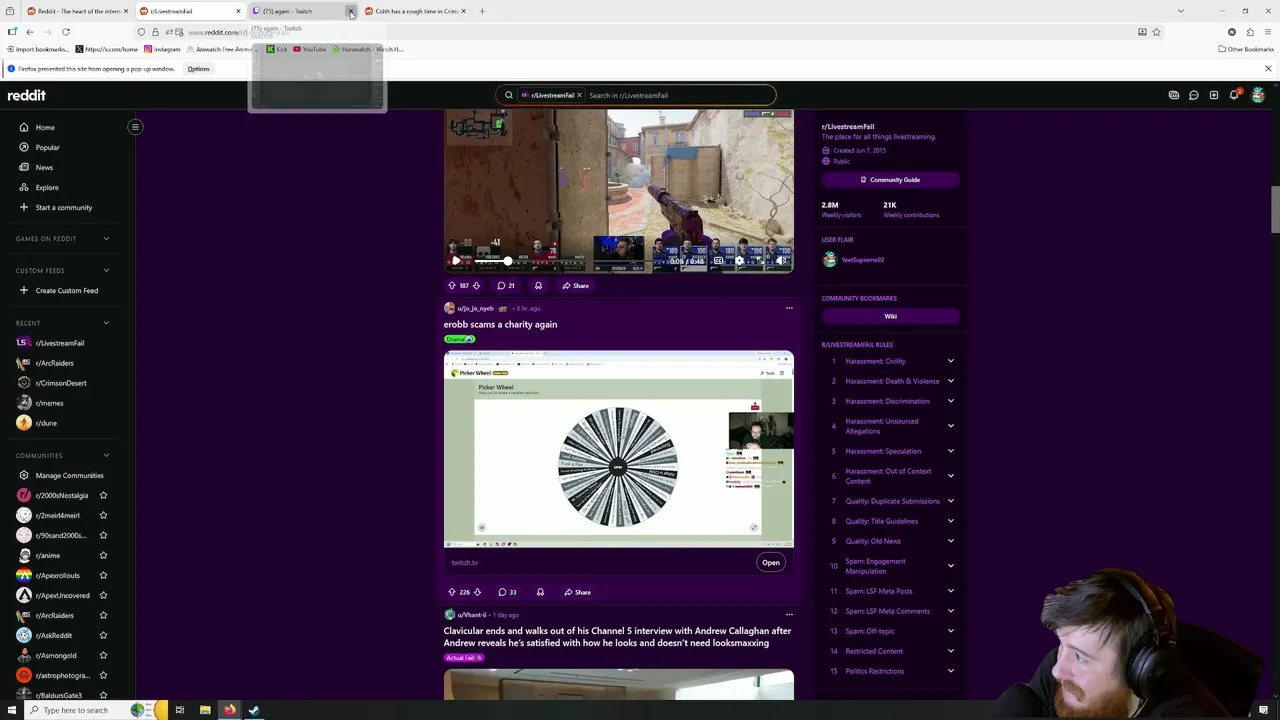Click the Open button on twitch.tv link
This screenshot has width=1280, height=720.
point(771,562)
